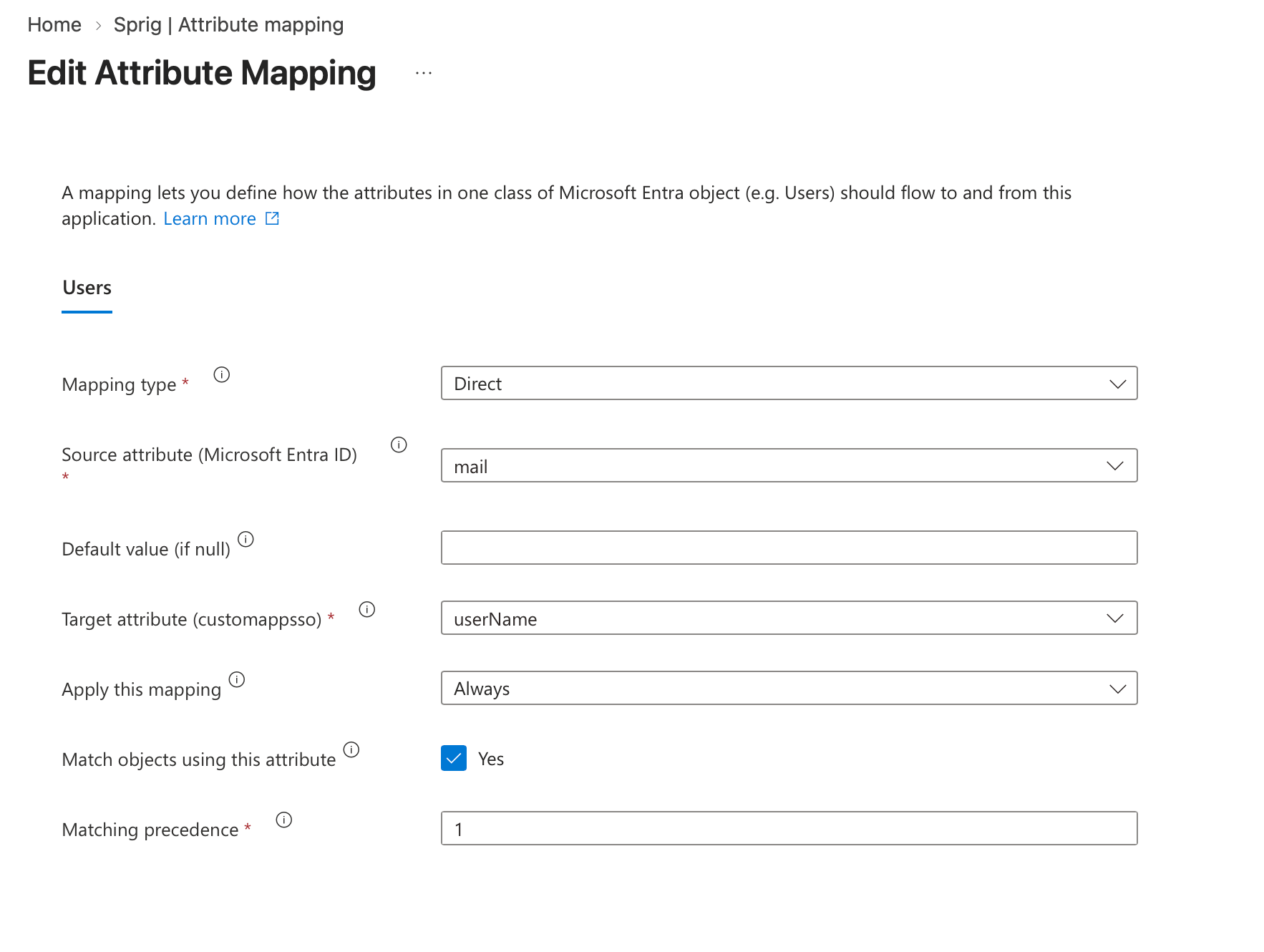Click the 'Mapping type' label
The image size is (1264, 952).
pyautogui.click(x=119, y=384)
